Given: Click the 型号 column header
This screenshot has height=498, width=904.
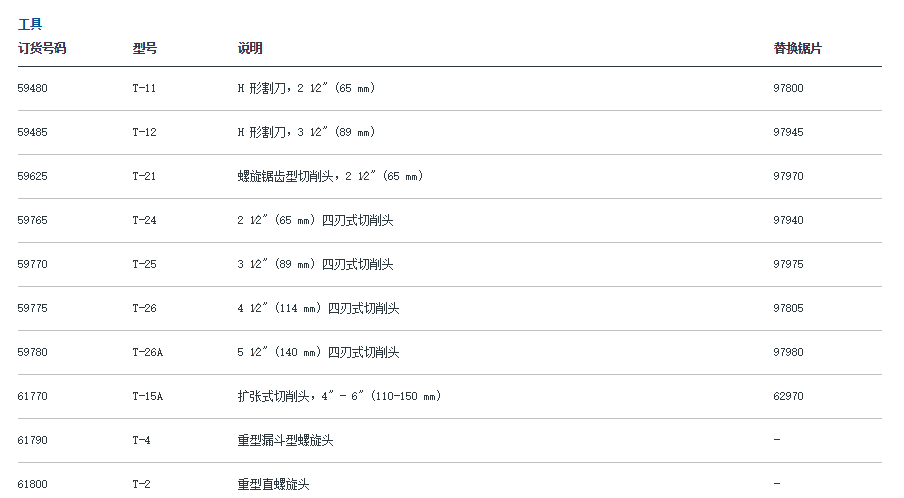Looking at the screenshot, I should [x=144, y=48].
